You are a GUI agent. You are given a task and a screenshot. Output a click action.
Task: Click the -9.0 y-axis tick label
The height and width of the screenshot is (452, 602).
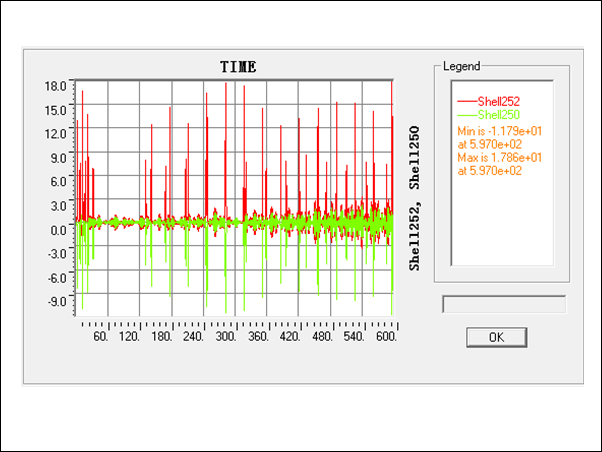[x=55, y=301]
